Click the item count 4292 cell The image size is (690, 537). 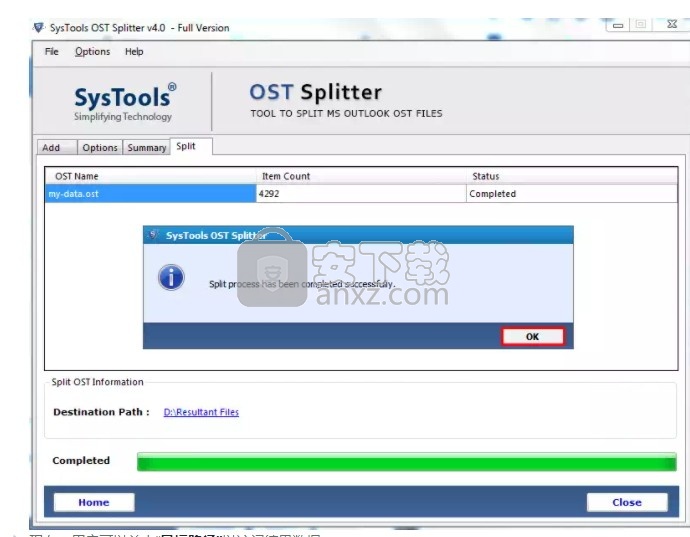361,194
